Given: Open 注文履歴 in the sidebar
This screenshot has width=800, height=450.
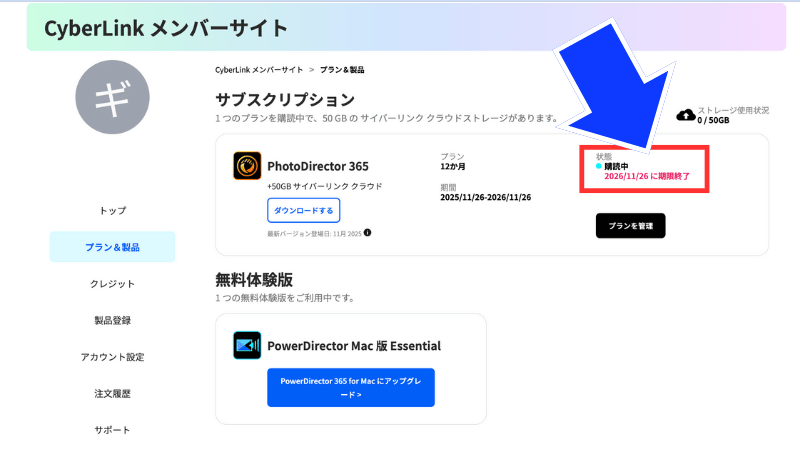Looking at the screenshot, I should pyautogui.click(x=112, y=393).
